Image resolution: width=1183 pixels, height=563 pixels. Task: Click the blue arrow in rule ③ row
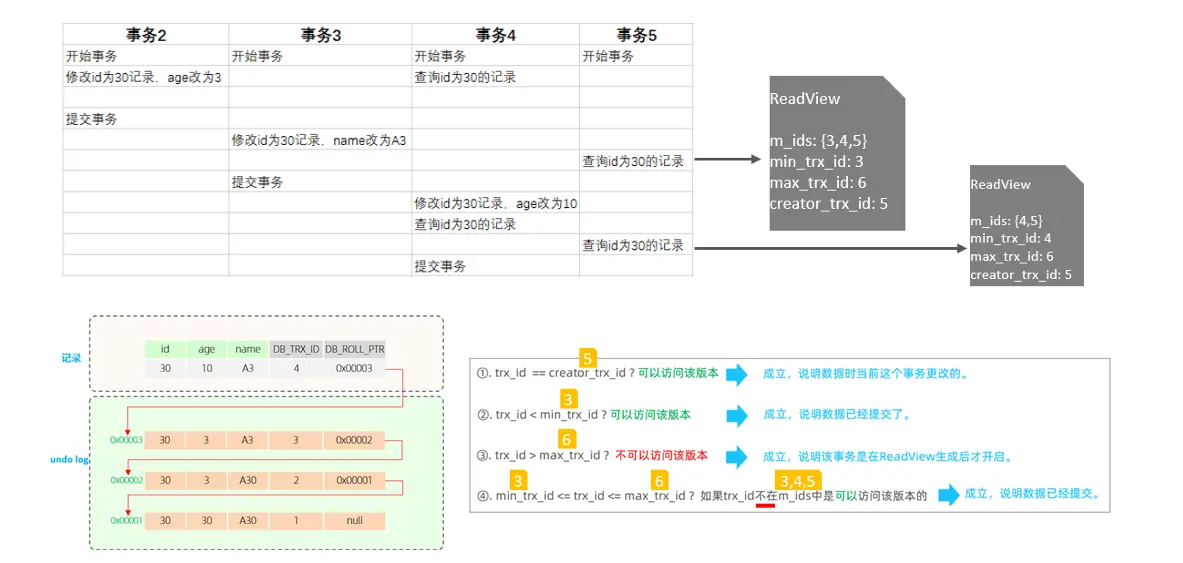[x=736, y=455]
